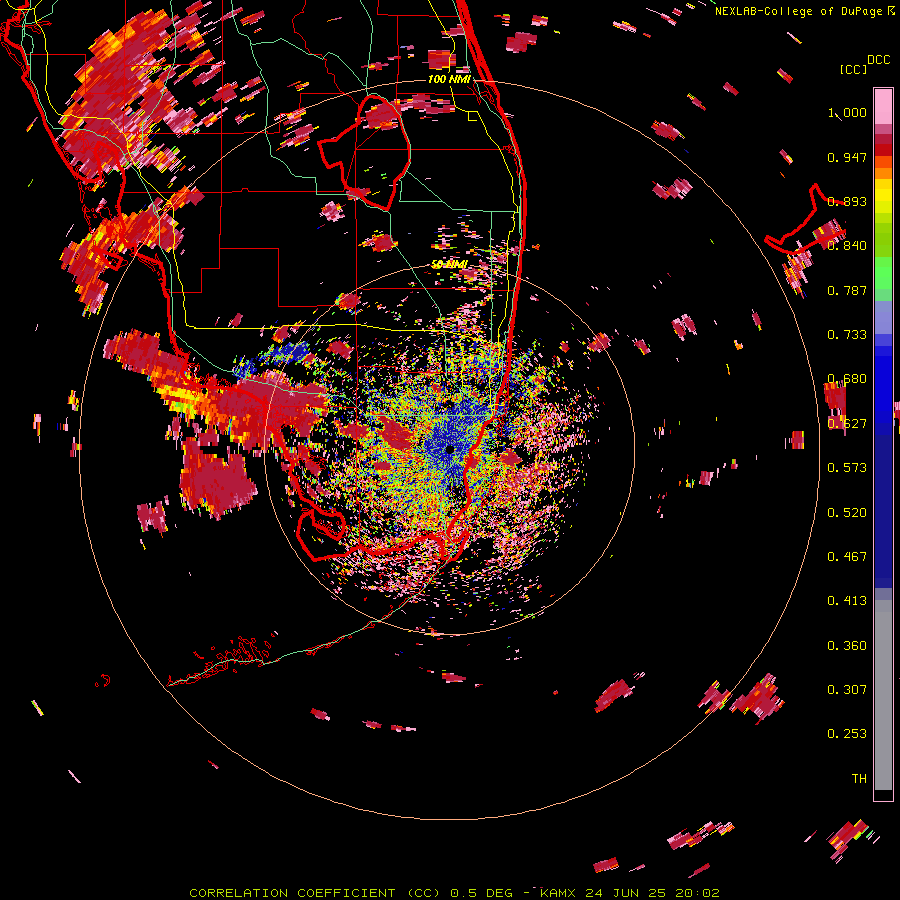900x900 pixels.
Task: Click the 50 NMI range ring label
Action: pyautogui.click(x=449, y=265)
